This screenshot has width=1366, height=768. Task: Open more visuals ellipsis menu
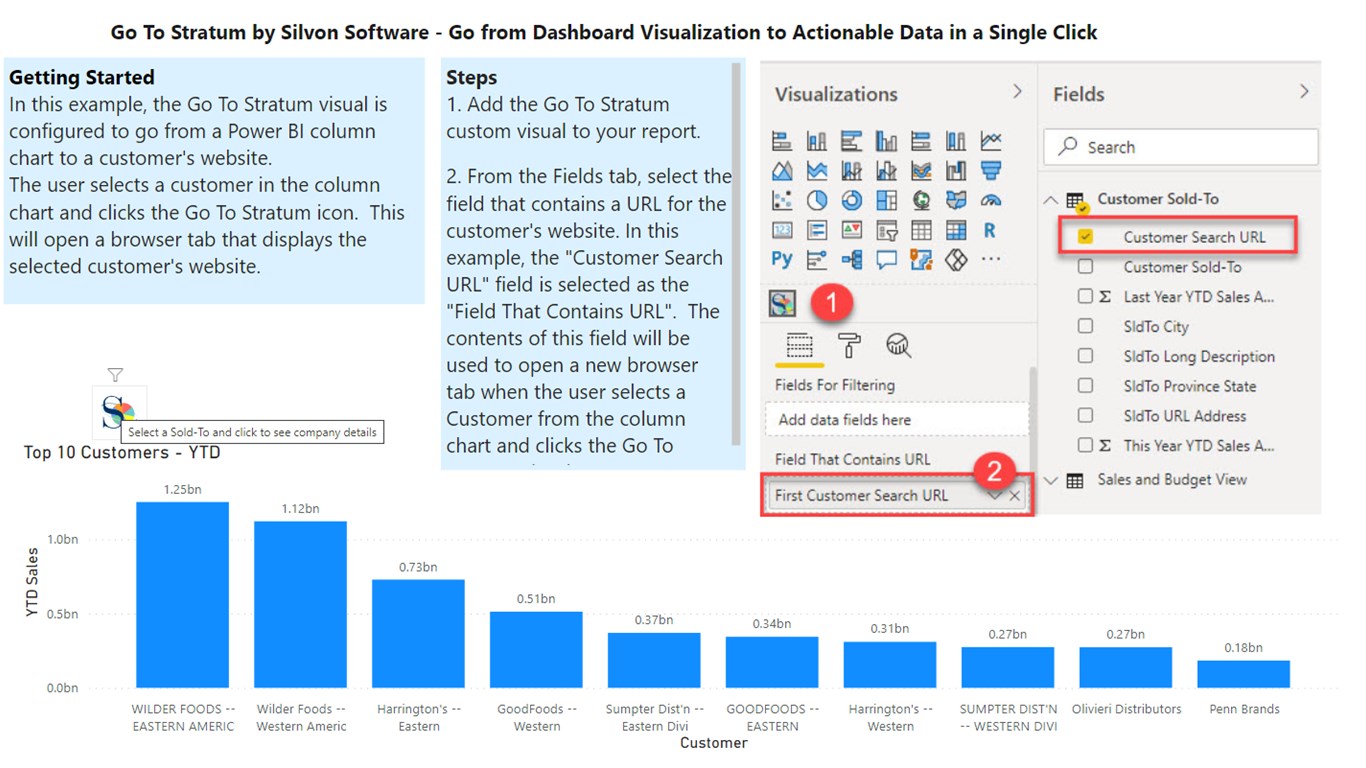[990, 259]
